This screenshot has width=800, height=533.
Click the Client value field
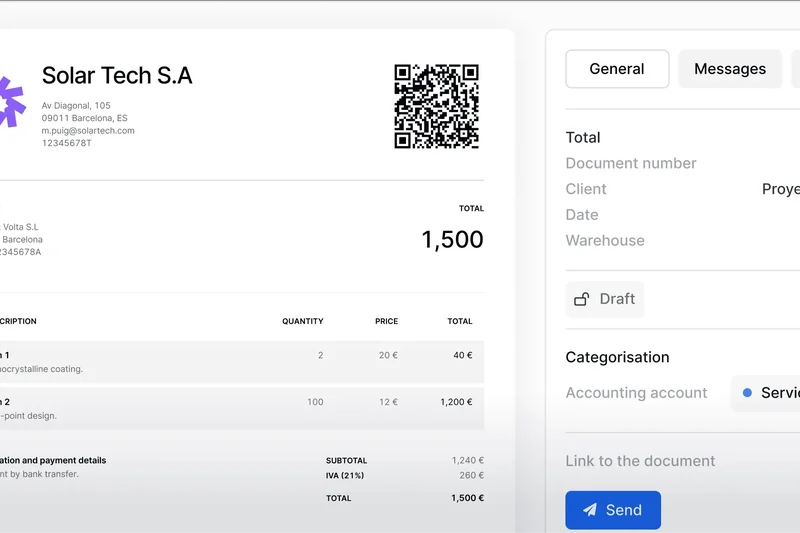780,189
